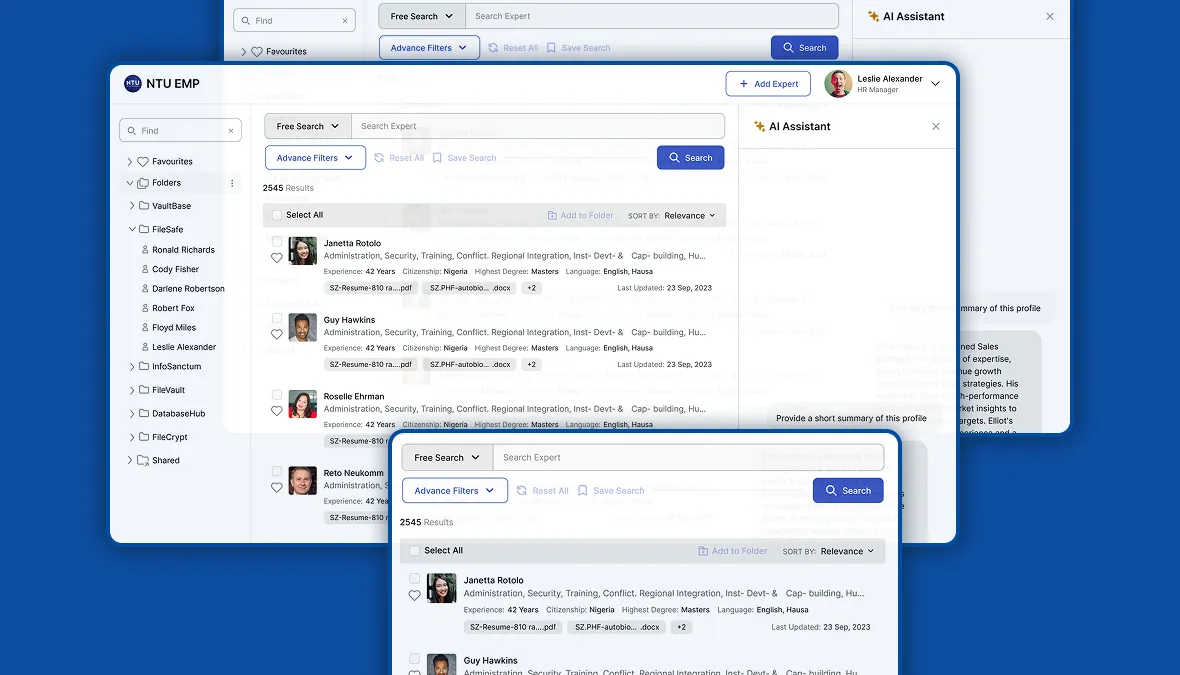Favourite Guy Hawkins with the heart in the middle window
The height and width of the screenshot is (675, 1180).
pyautogui.click(x=277, y=335)
